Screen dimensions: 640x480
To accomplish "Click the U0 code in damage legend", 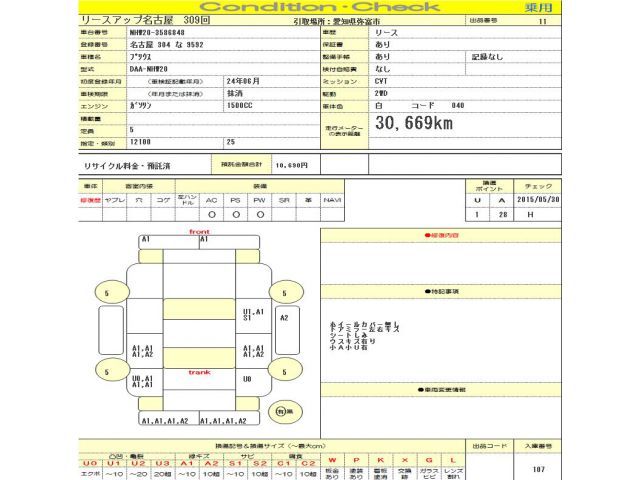I will point(89,464).
